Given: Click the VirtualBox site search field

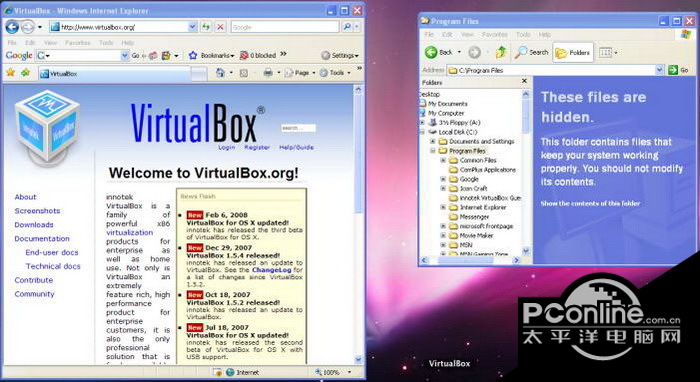Looking at the screenshot, I should (x=298, y=129).
